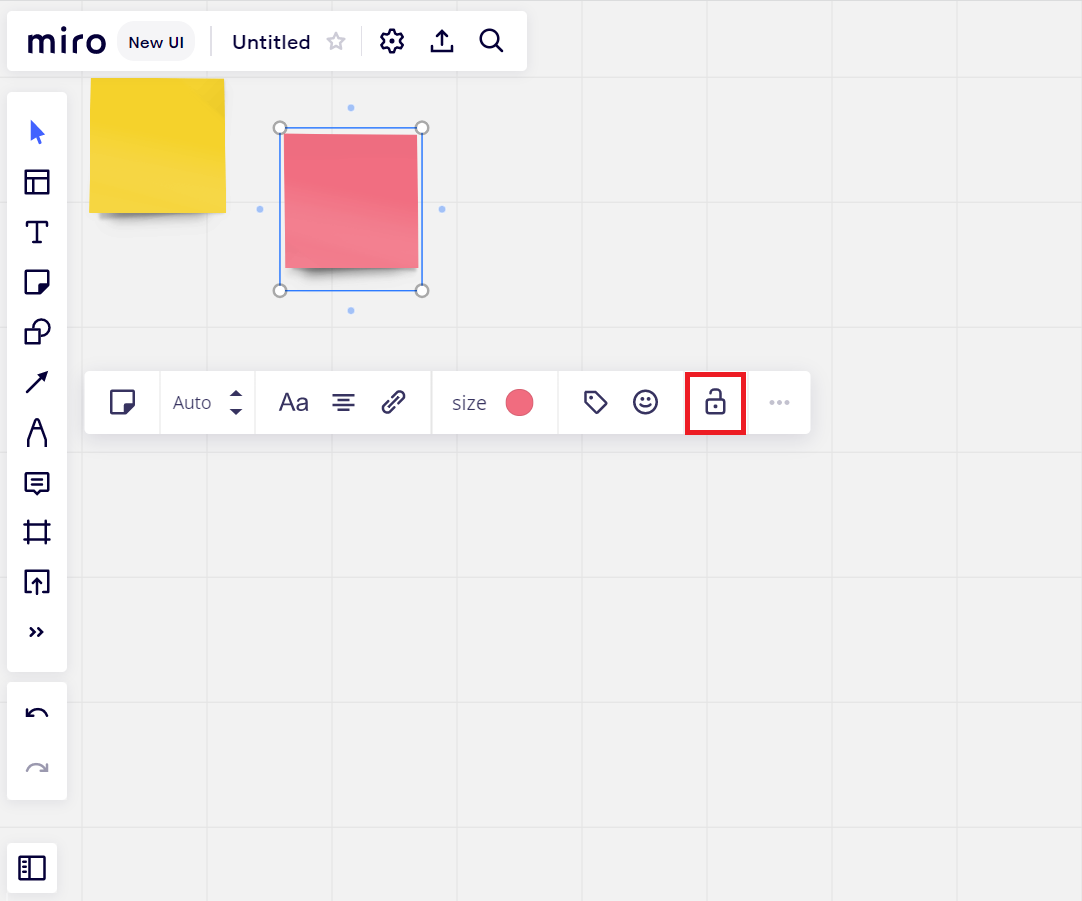Screen dimensions: 1082x901
Task: Open the Comment tool
Action: (37, 483)
